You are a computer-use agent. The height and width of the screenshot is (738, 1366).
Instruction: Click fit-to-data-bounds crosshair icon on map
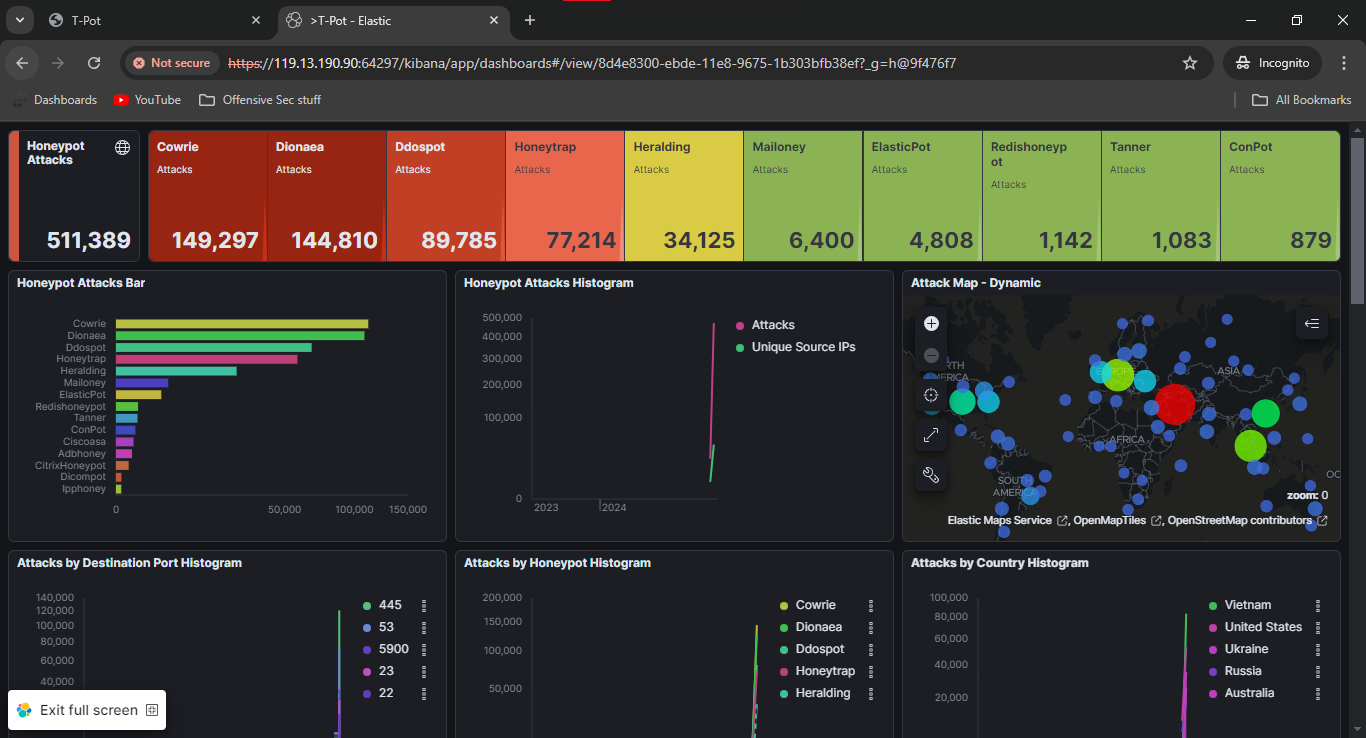[931, 395]
